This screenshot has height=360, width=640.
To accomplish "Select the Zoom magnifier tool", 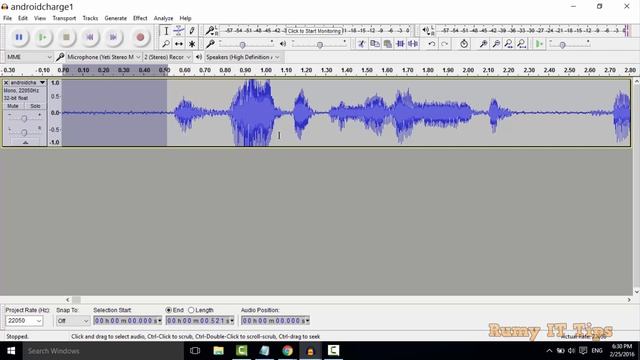I will [x=166, y=44].
